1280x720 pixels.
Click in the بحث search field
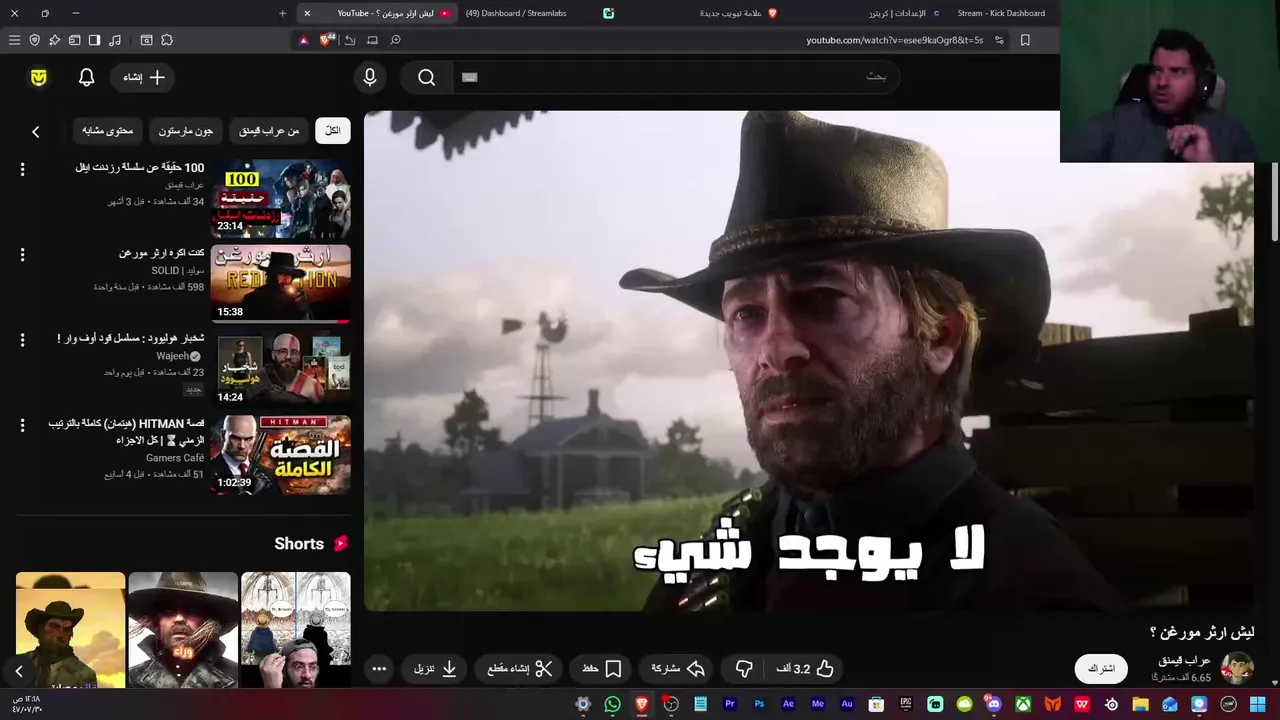677,77
